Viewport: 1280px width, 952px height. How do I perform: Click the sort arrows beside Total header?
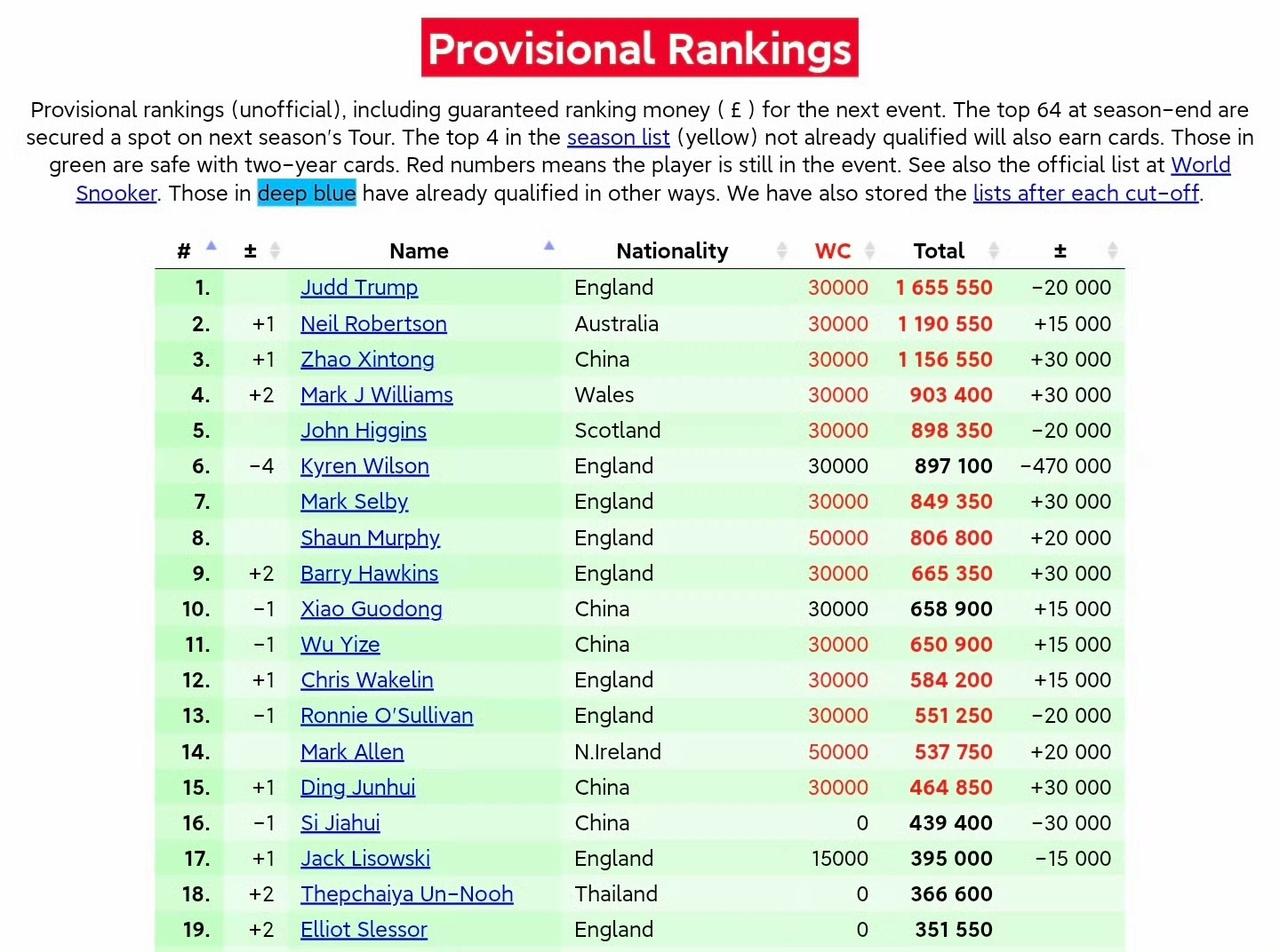click(x=994, y=251)
